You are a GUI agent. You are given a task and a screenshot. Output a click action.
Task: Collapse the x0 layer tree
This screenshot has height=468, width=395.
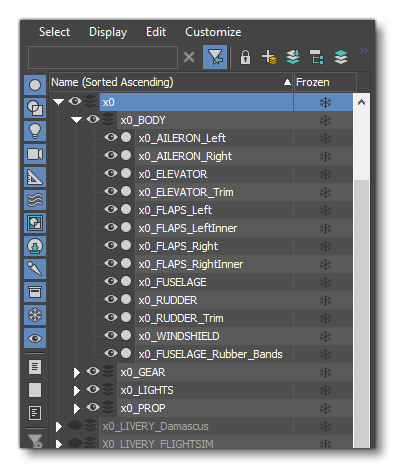pyautogui.click(x=58, y=102)
